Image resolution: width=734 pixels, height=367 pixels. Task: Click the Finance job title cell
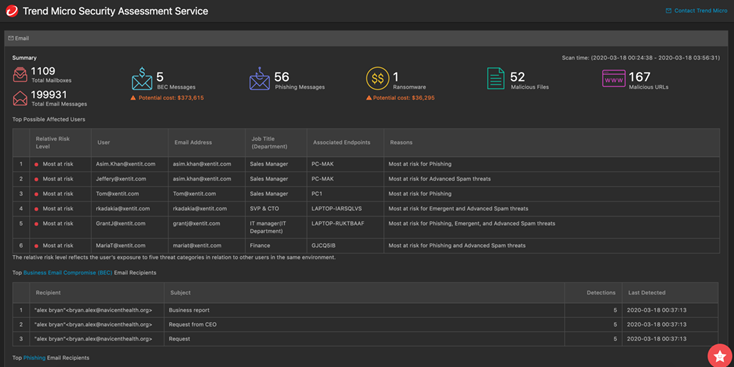[260, 245]
